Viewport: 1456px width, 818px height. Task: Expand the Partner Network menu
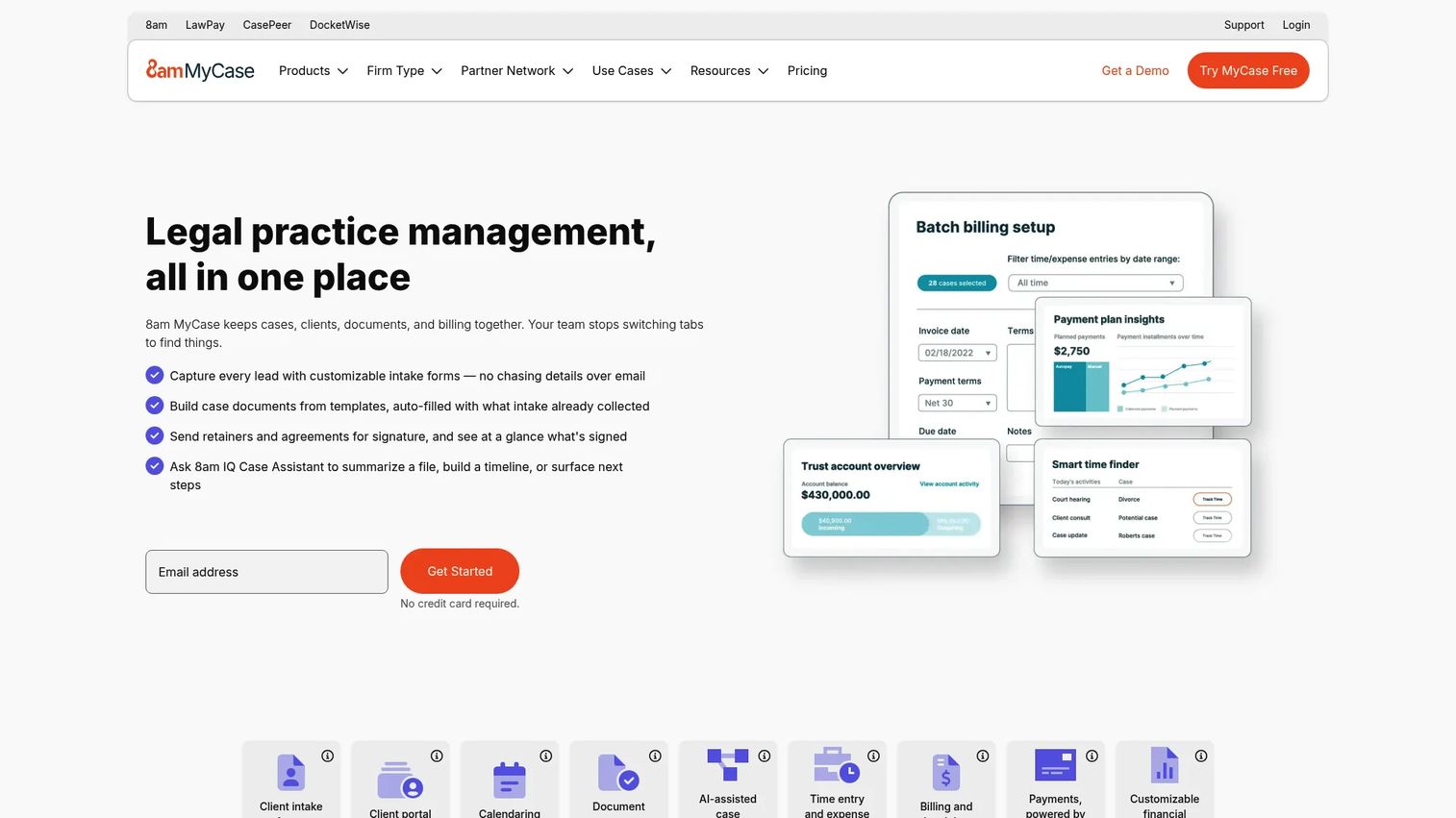(517, 71)
